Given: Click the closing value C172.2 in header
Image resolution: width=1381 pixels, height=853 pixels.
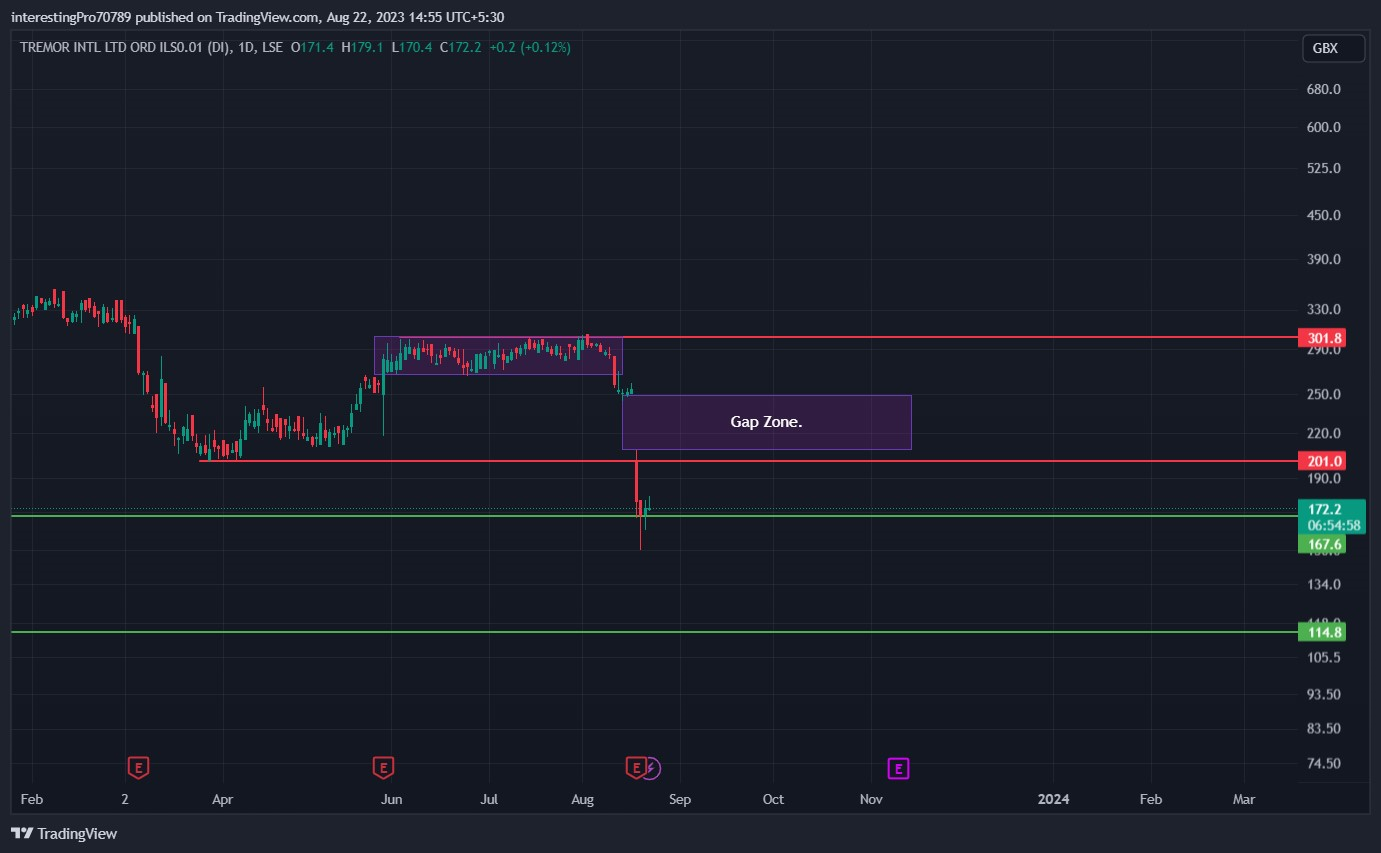Looking at the screenshot, I should click(x=460, y=47).
